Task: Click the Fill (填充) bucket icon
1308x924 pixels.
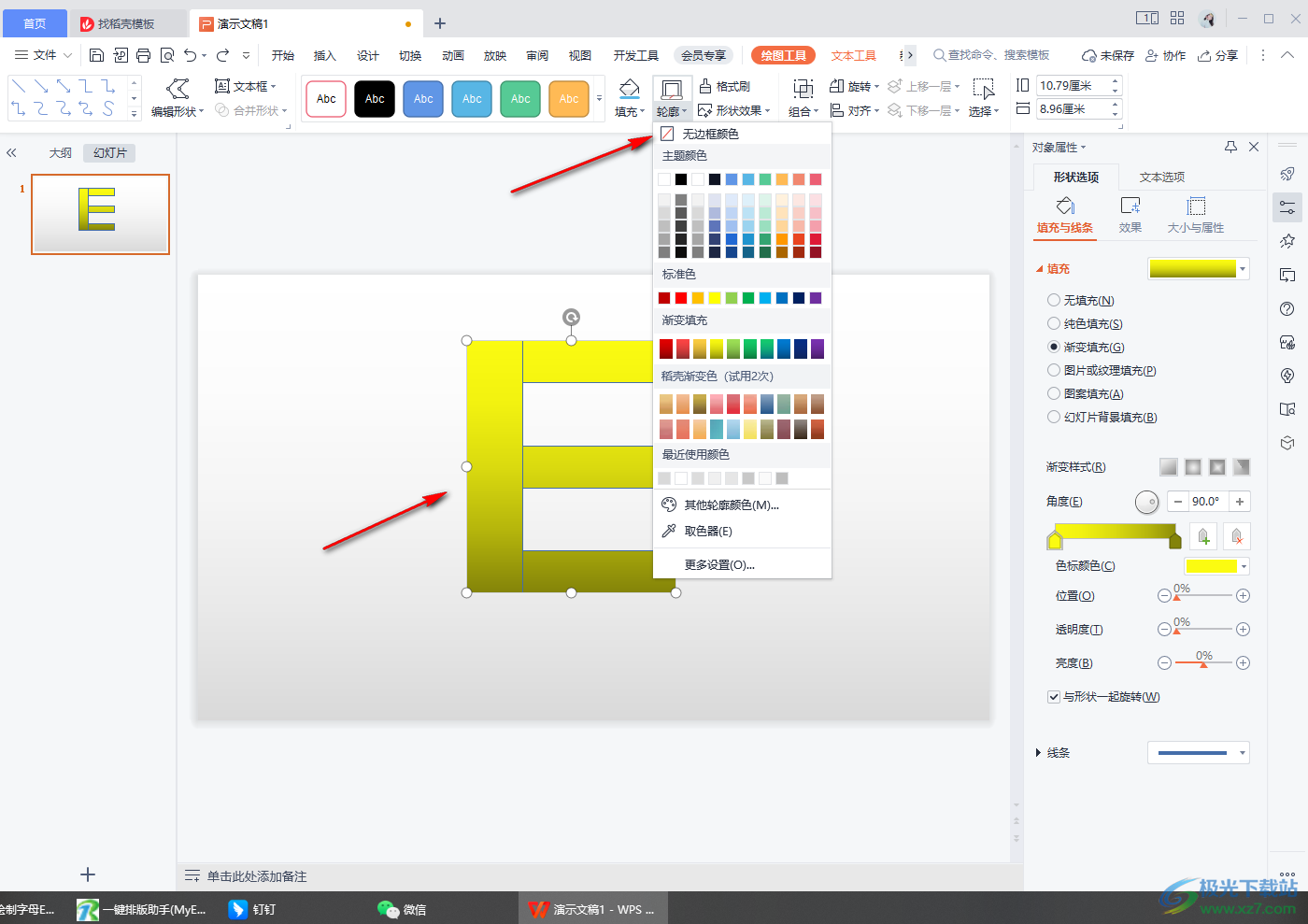Action: tap(629, 90)
